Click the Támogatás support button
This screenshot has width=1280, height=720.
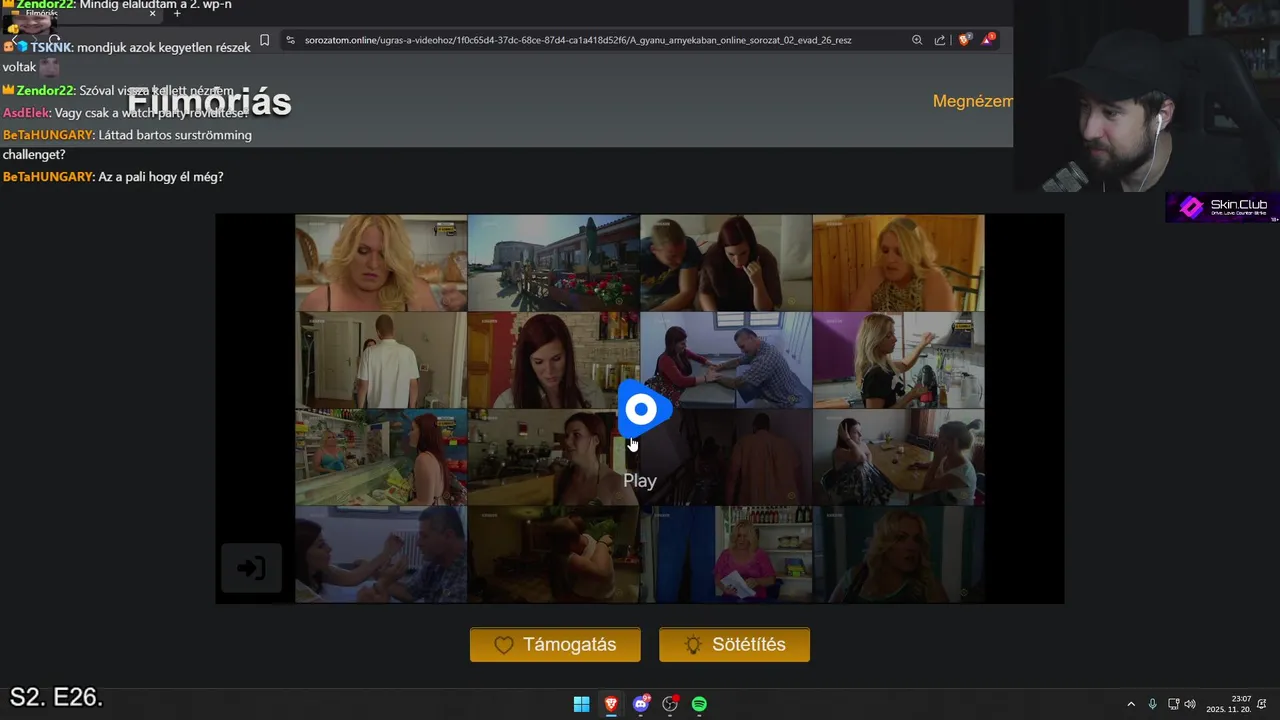(555, 645)
